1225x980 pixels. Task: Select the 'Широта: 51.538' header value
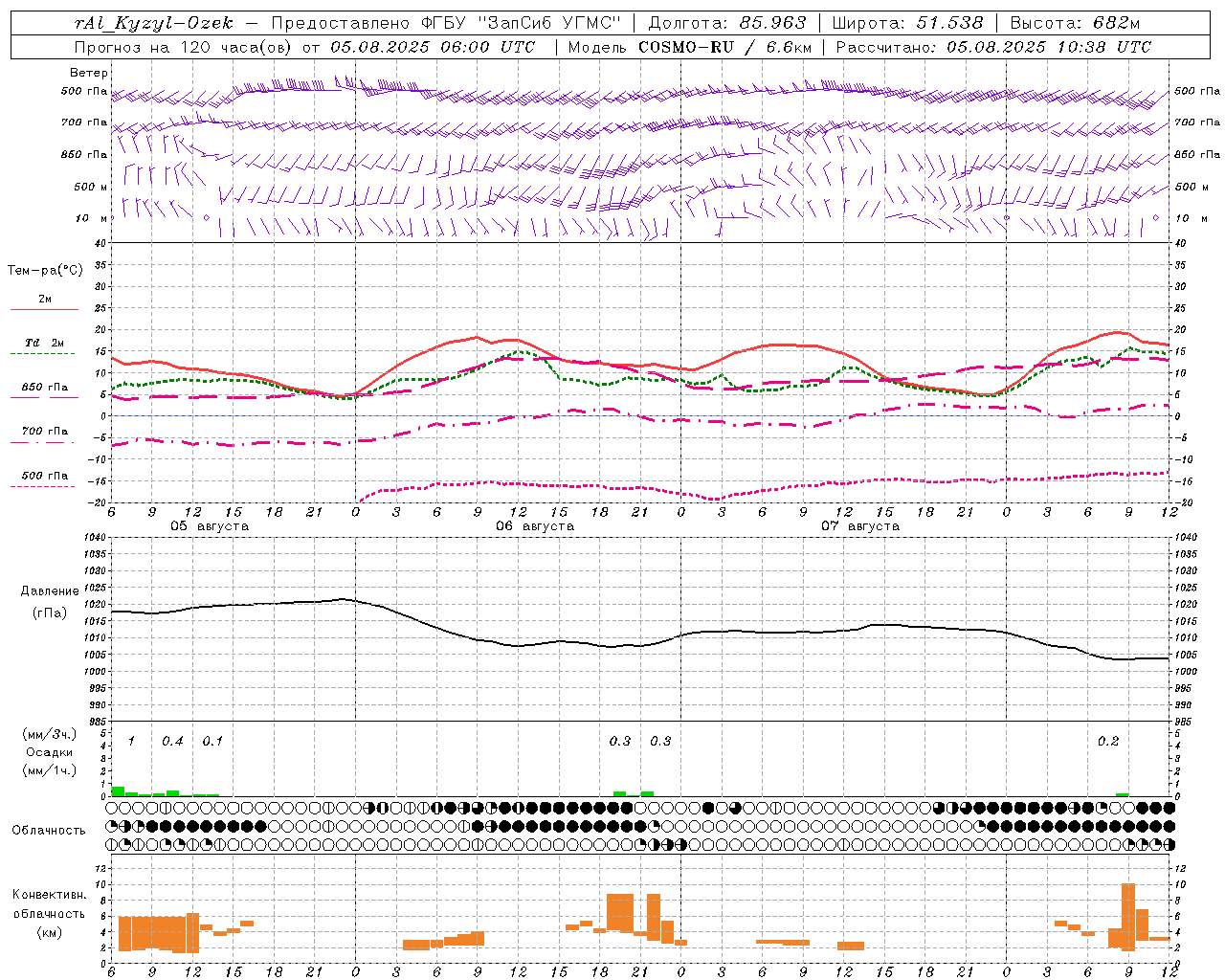click(x=908, y=24)
